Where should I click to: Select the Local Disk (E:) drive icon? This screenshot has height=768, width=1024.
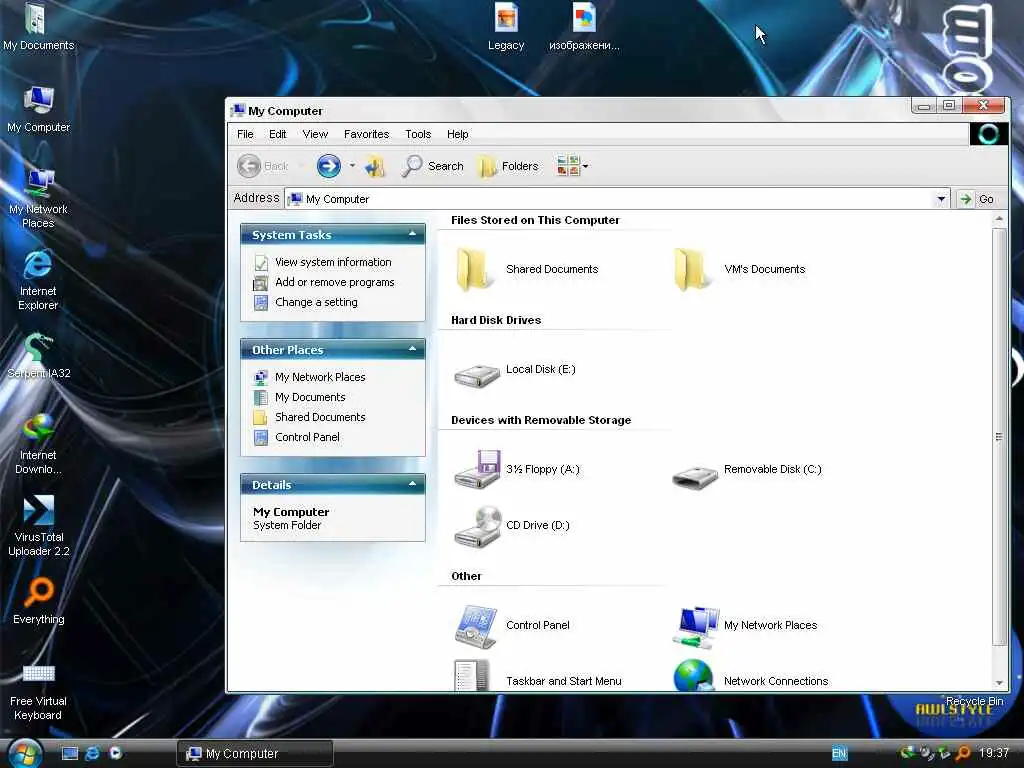477,376
